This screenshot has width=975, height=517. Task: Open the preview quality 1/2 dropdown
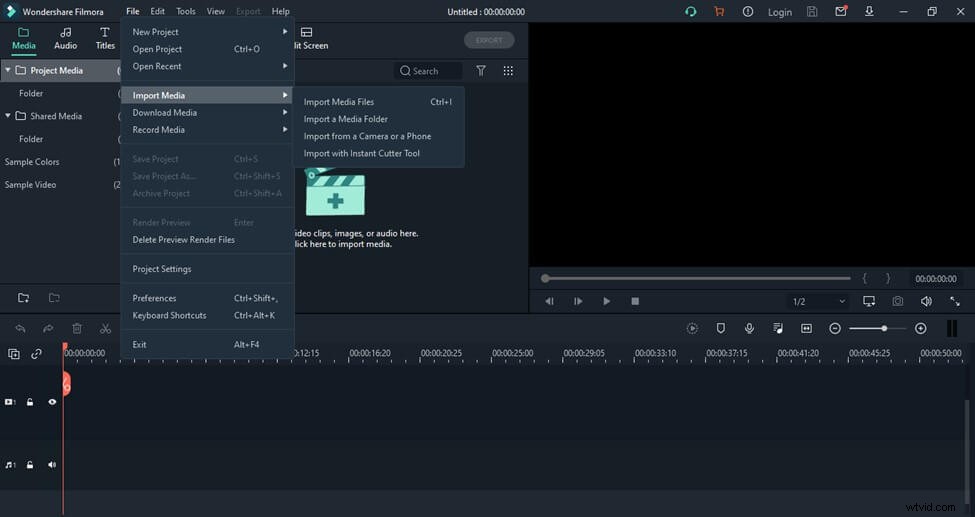(818, 302)
